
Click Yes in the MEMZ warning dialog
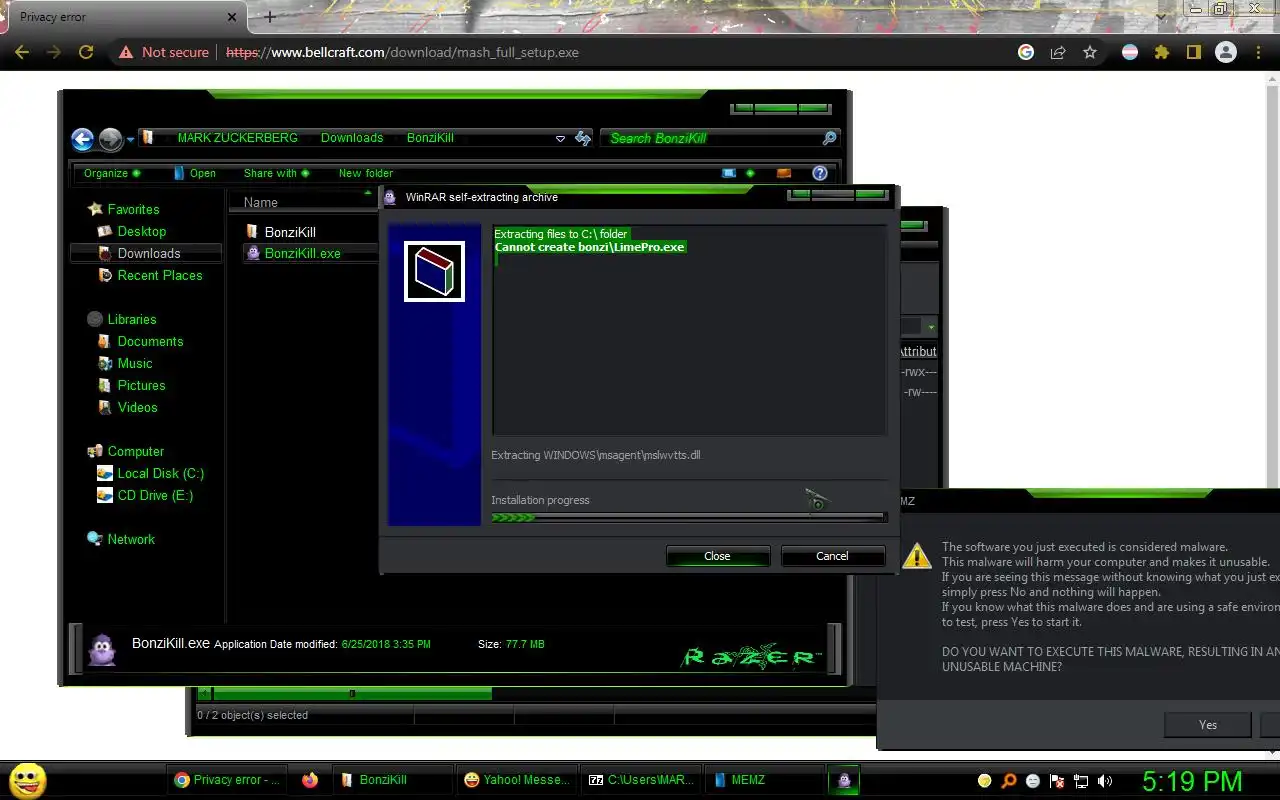coord(1207,724)
